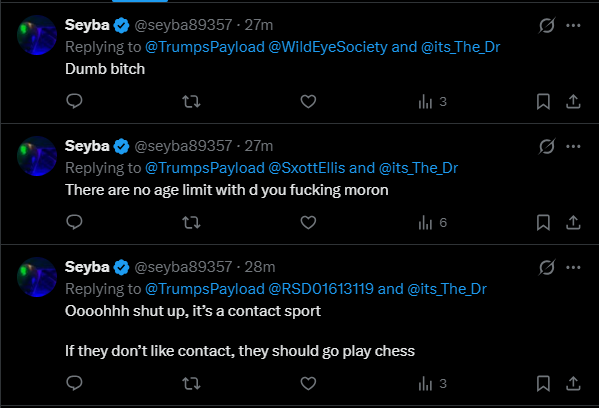Open more options on second post
Image resolution: width=599 pixels, height=408 pixels.
(573, 146)
